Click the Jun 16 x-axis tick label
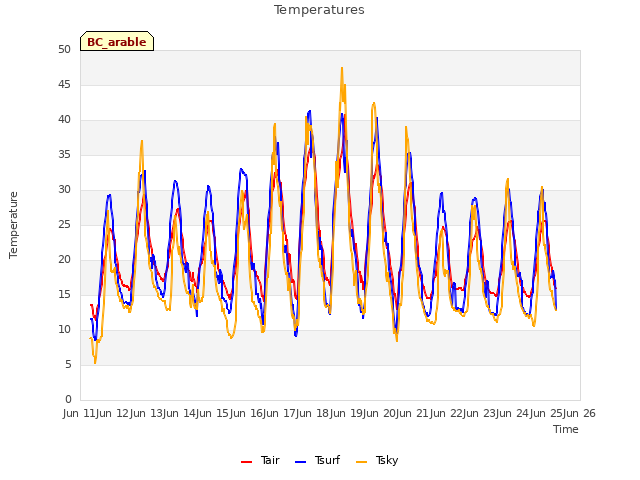The width and height of the screenshot is (640, 480). pos(244,413)
